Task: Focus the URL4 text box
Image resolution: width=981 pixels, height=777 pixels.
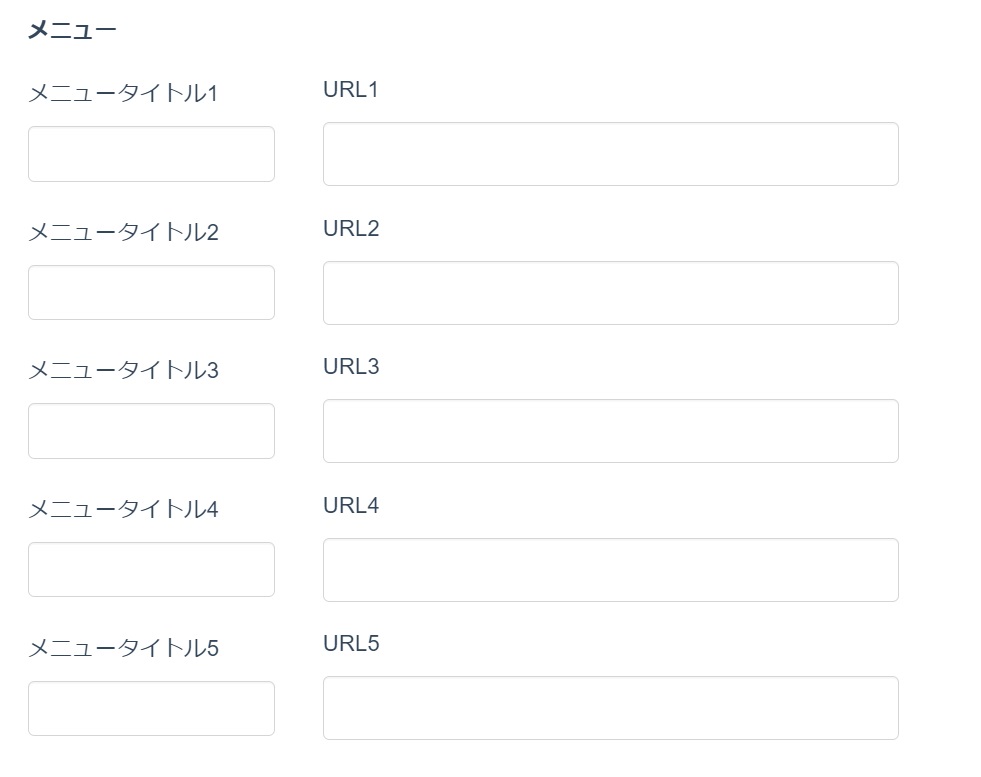Action: point(610,570)
